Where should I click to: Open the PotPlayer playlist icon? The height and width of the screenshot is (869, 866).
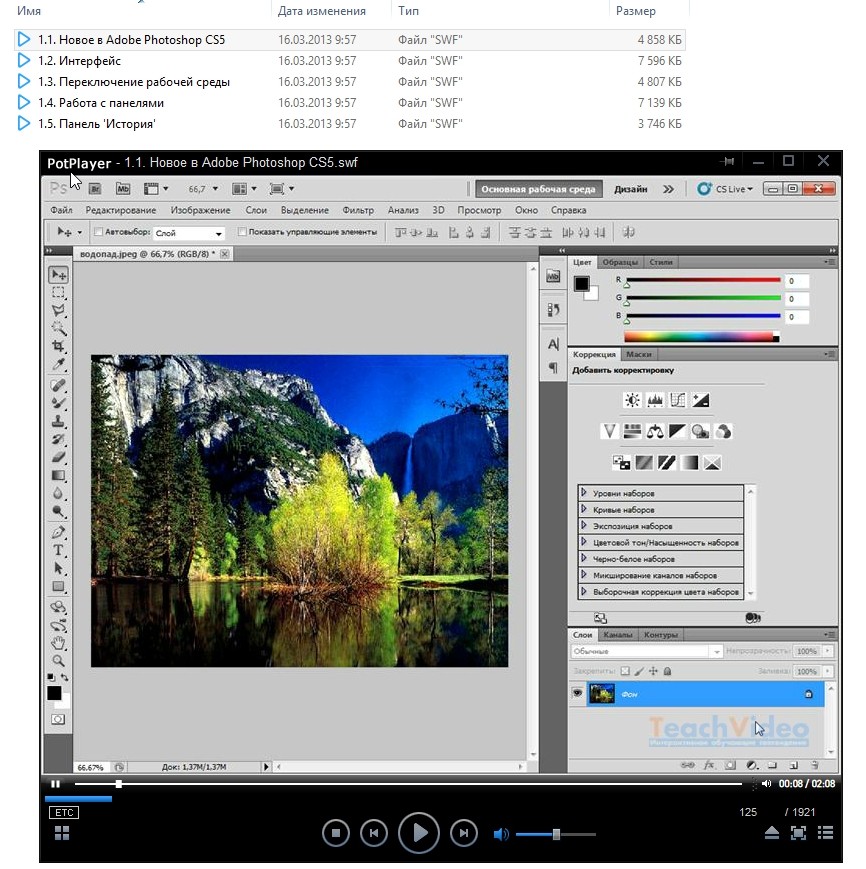(825, 833)
